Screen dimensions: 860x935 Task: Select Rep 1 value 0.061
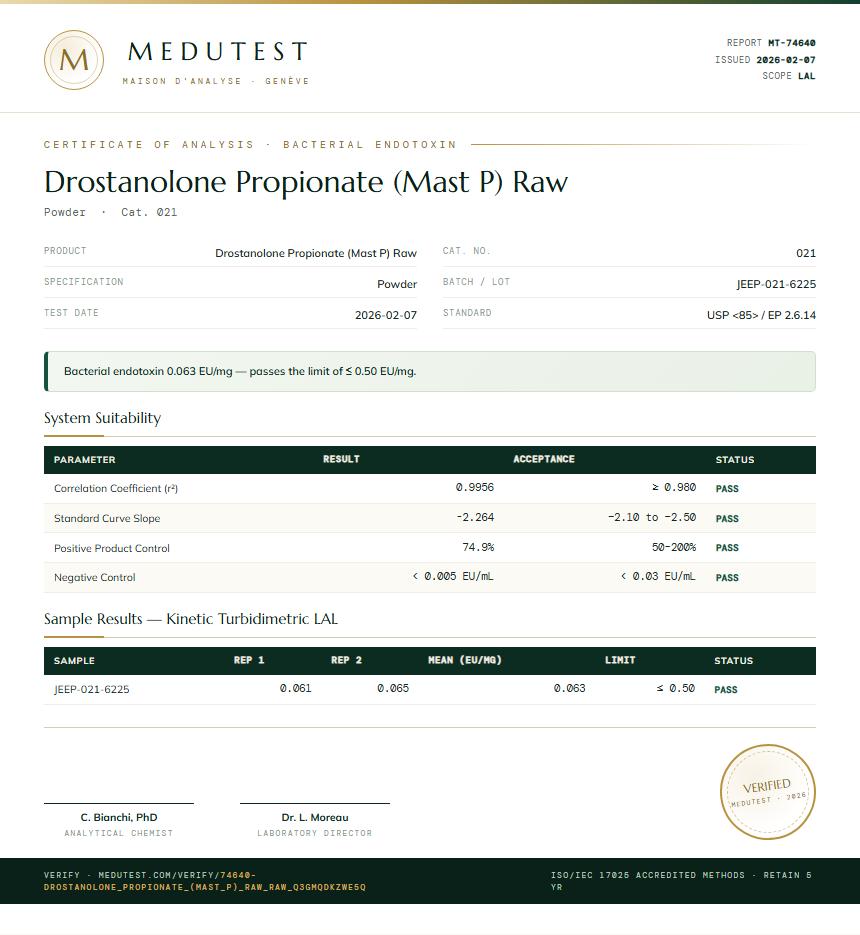(x=296, y=688)
